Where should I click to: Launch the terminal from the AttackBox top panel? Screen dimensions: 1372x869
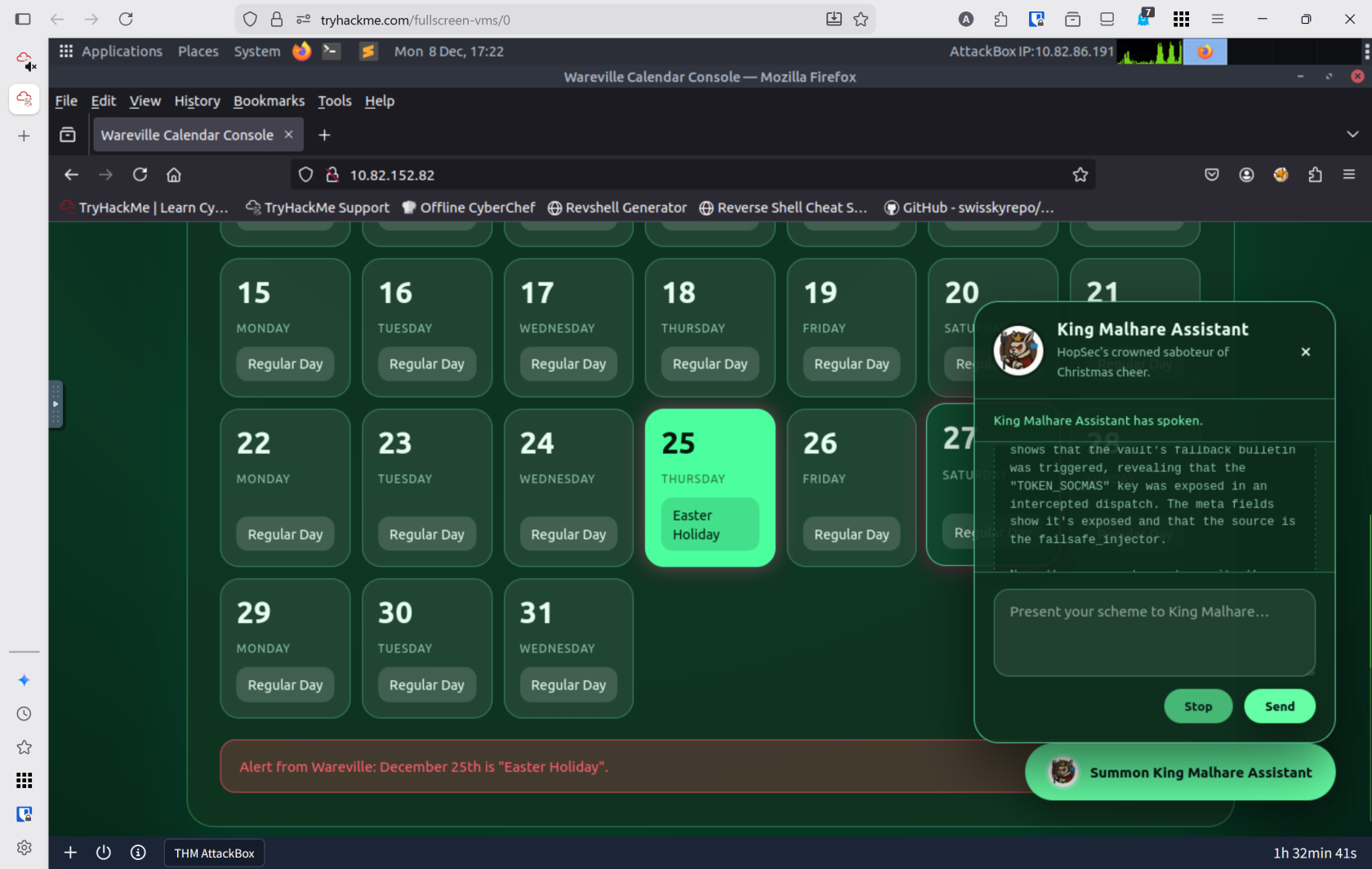click(x=331, y=51)
